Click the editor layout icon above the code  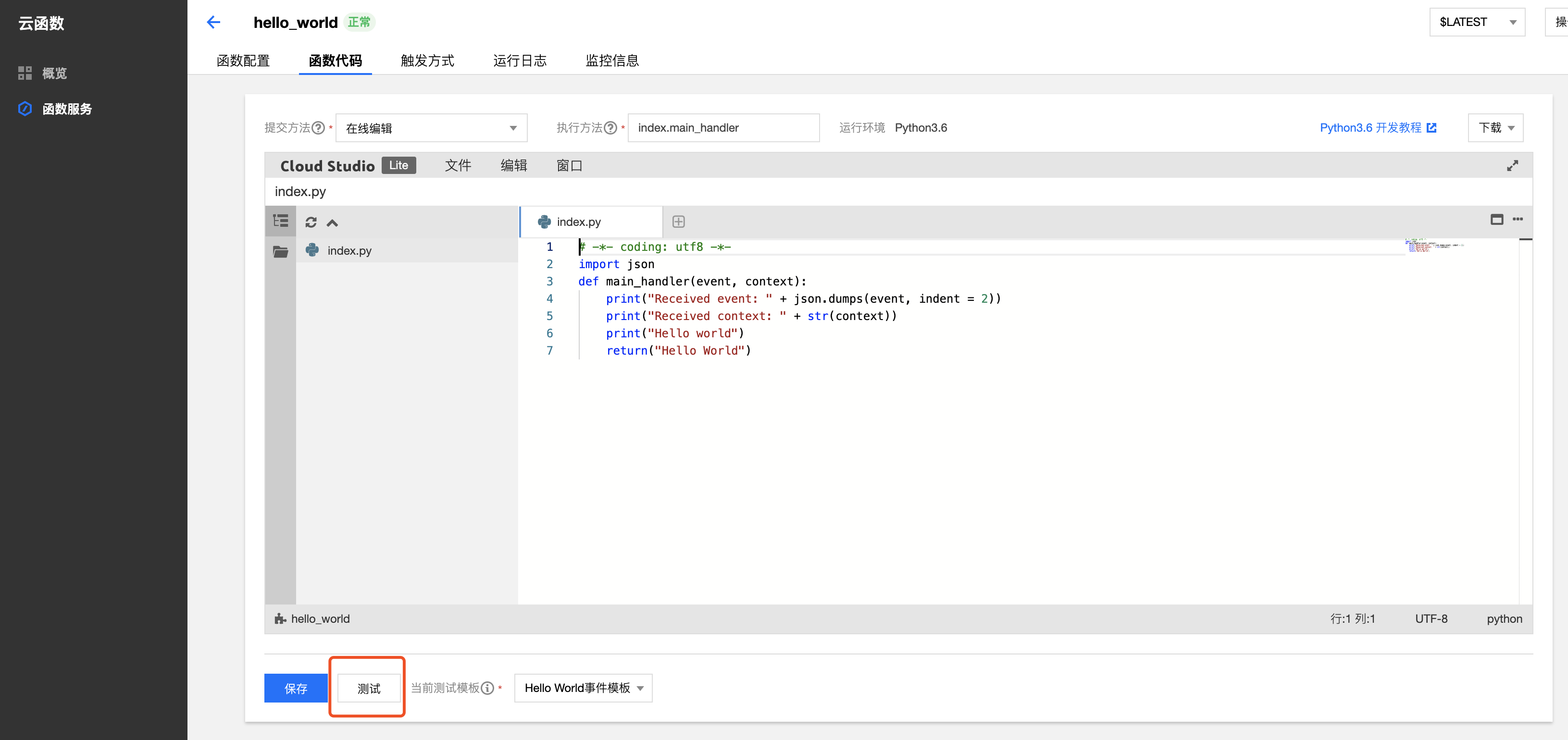(1498, 220)
